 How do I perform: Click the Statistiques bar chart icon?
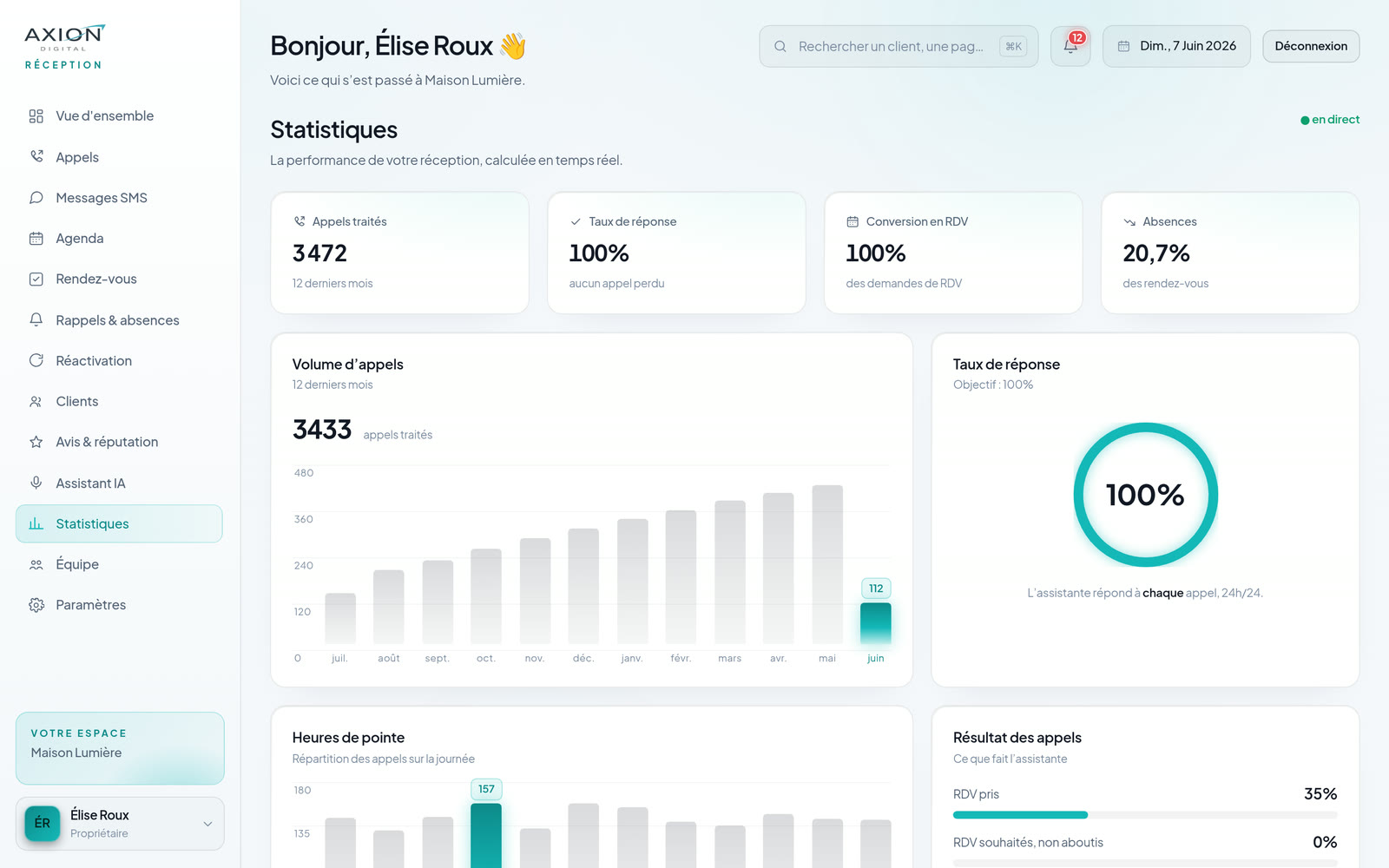click(x=36, y=523)
